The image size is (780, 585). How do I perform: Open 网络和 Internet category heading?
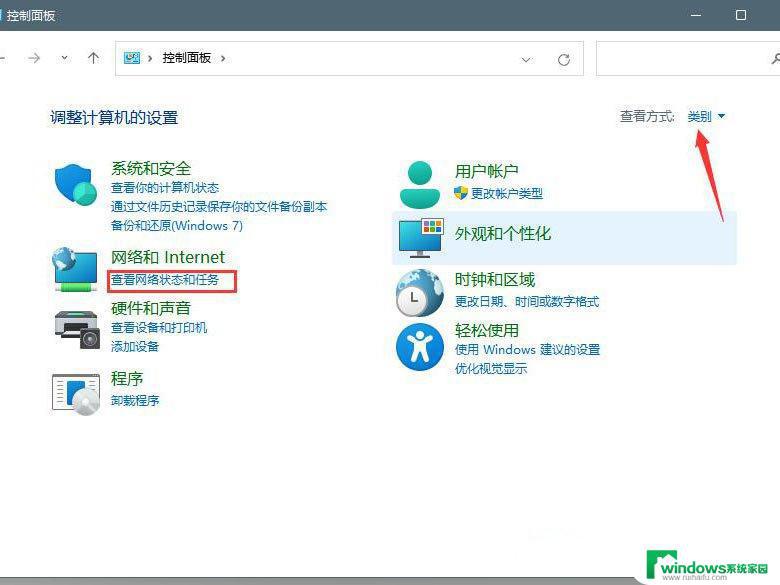click(168, 257)
